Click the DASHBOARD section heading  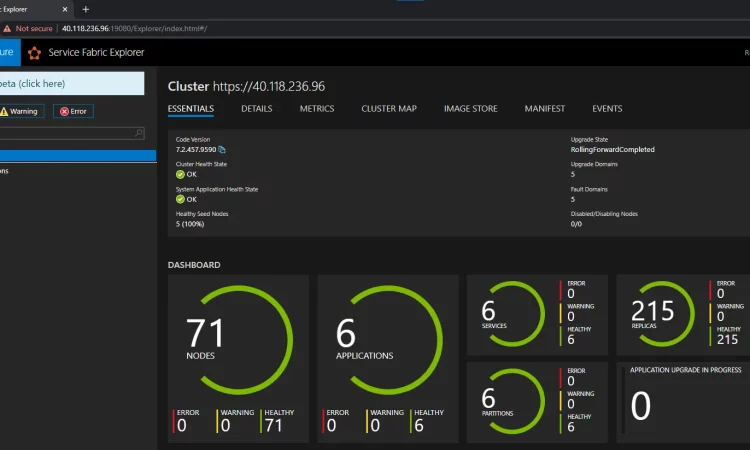(x=194, y=265)
